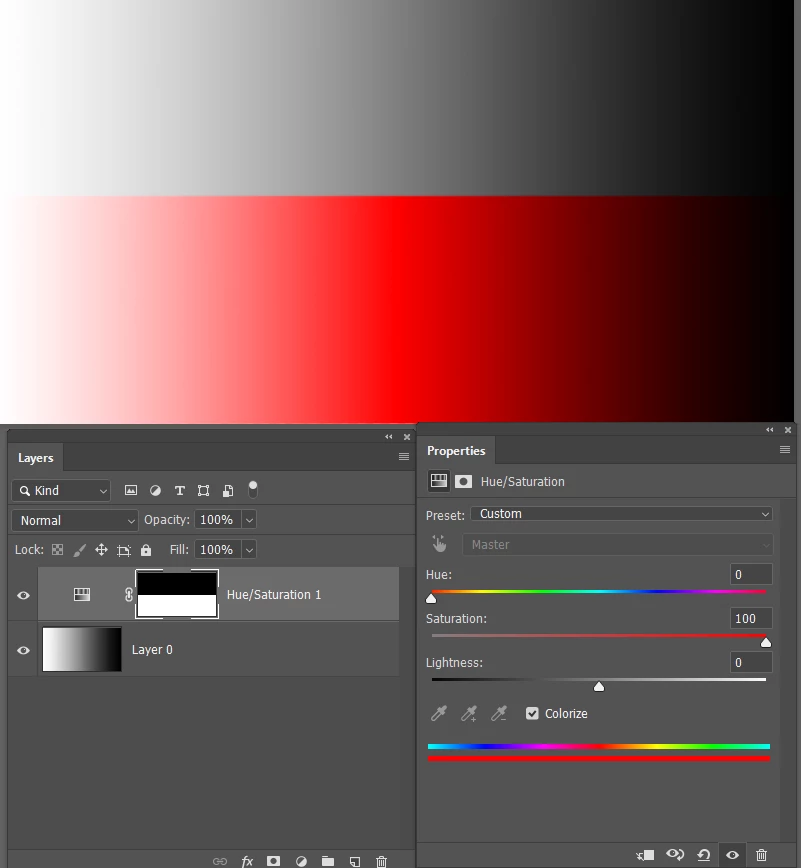801x868 pixels.
Task: Create a new group folder
Action: coord(328,861)
